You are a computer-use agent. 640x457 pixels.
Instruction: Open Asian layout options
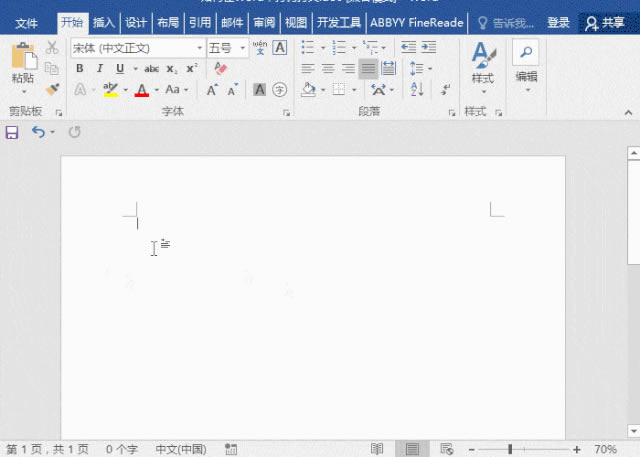click(378, 89)
